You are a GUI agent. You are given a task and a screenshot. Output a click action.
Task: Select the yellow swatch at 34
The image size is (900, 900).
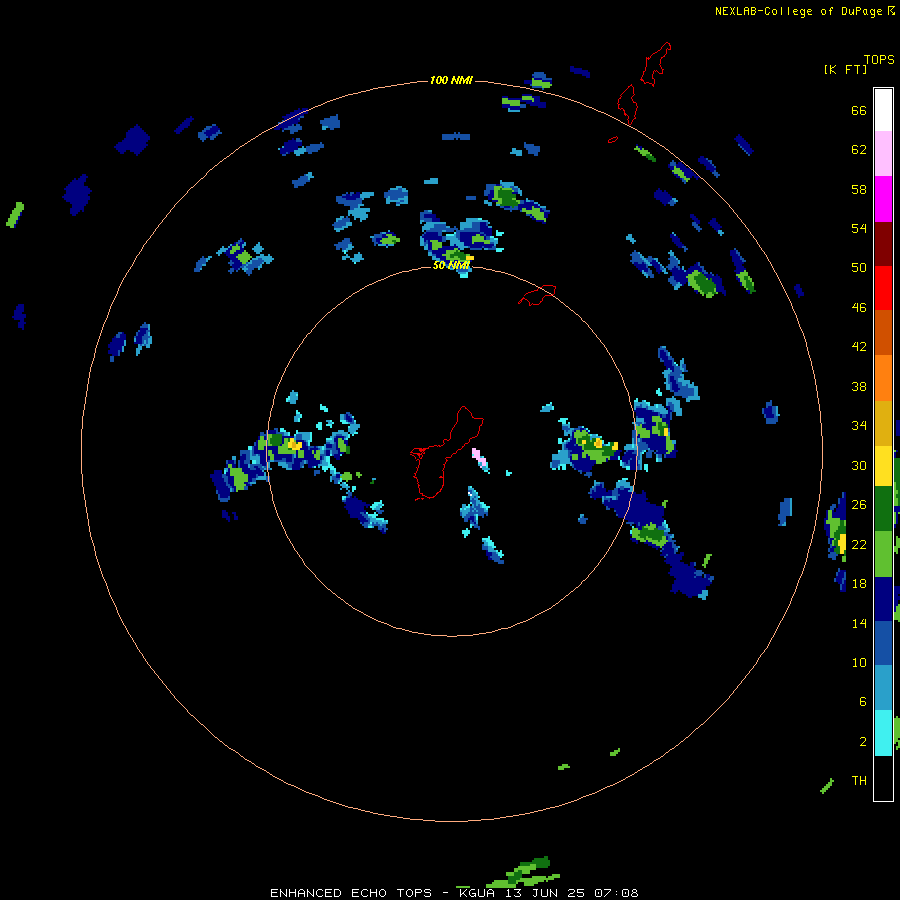click(x=883, y=466)
